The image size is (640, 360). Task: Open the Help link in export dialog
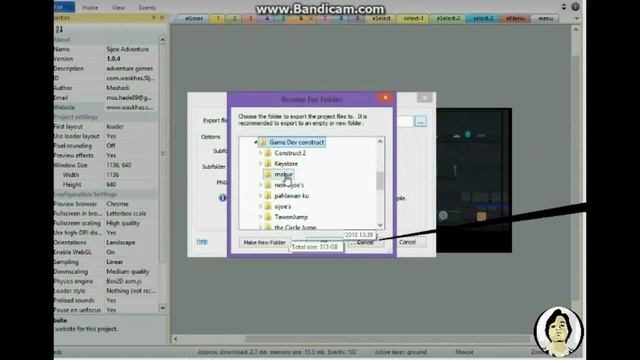[202, 242]
